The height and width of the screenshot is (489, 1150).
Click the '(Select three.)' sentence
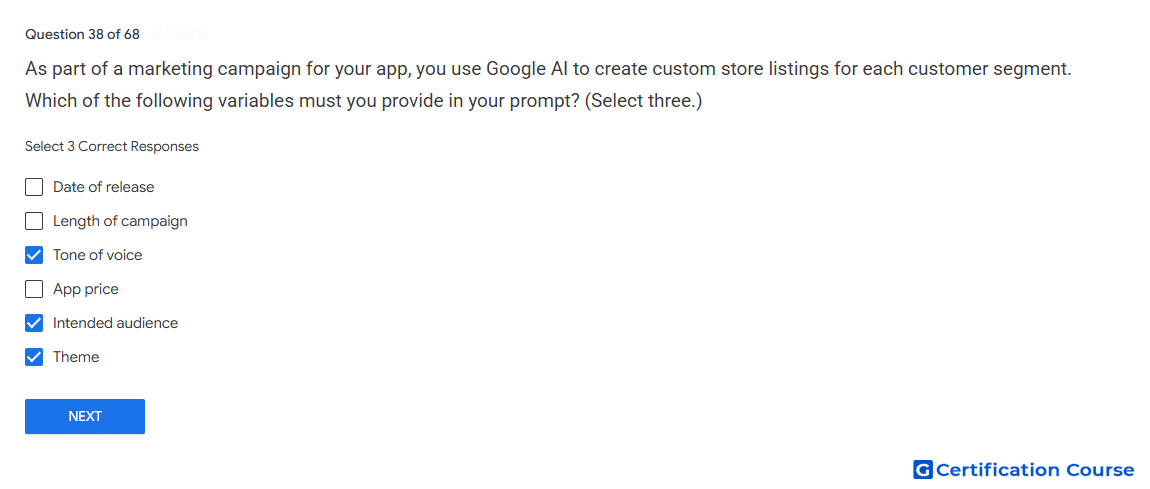click(643, 101)
